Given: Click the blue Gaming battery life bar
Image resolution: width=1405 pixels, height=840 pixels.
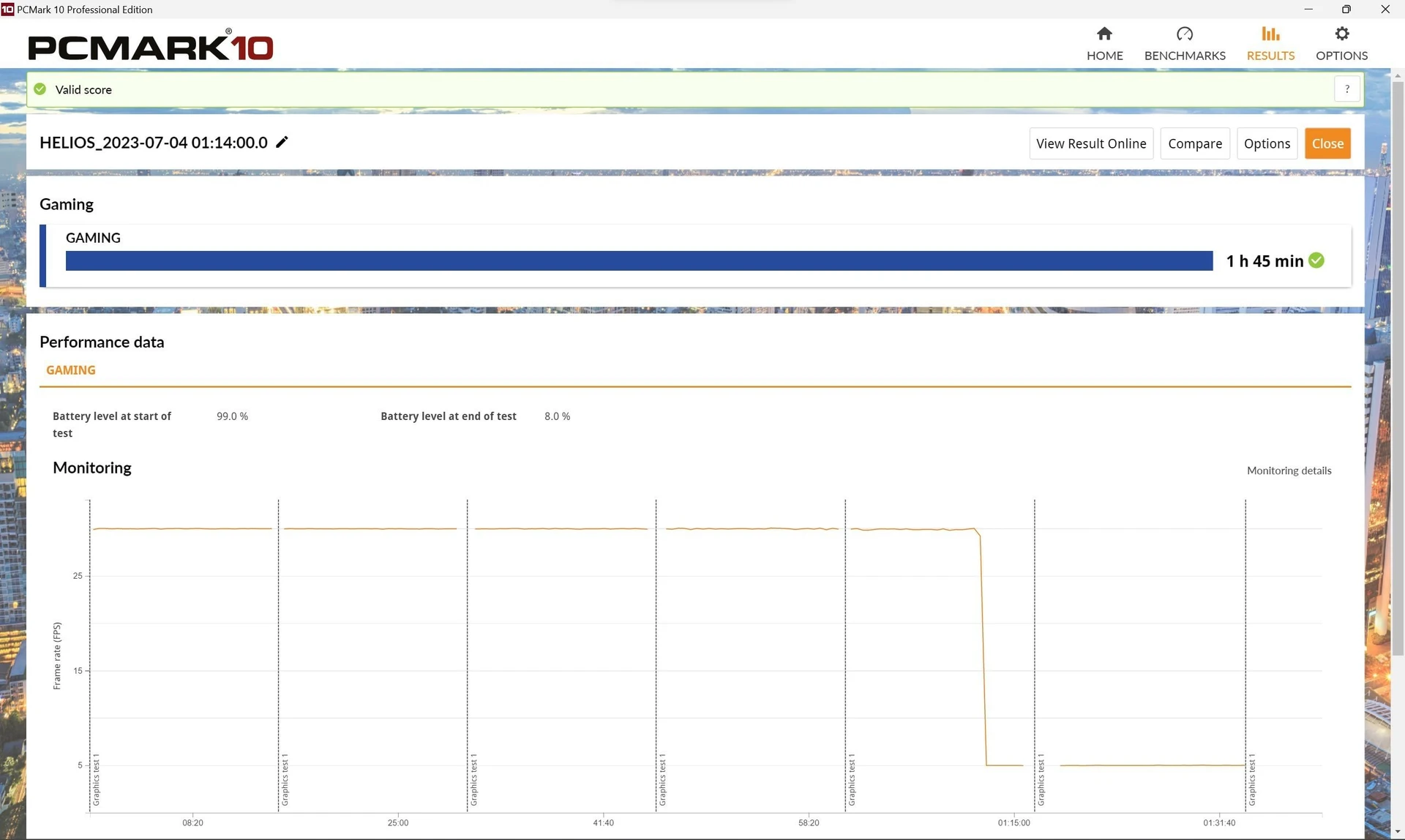Looking at the screenshot, I should point(639,260).
